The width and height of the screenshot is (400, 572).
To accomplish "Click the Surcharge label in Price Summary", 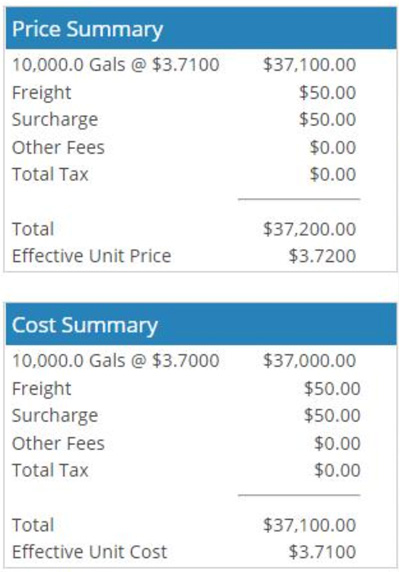I will pos(55,120).
